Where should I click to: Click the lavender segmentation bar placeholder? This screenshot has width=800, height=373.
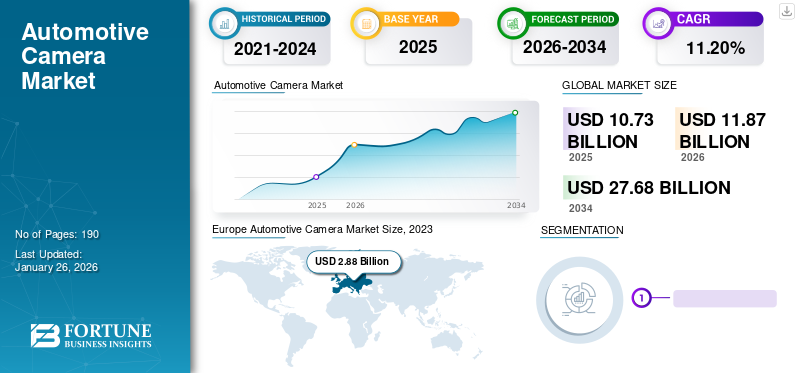(x=724, y=299)
